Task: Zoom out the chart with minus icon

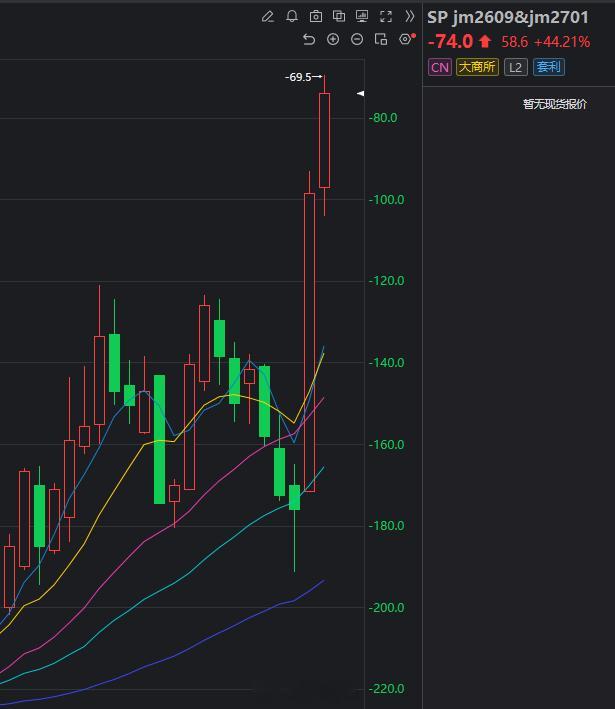Action: pyautogui.click(x=357, y=39)
